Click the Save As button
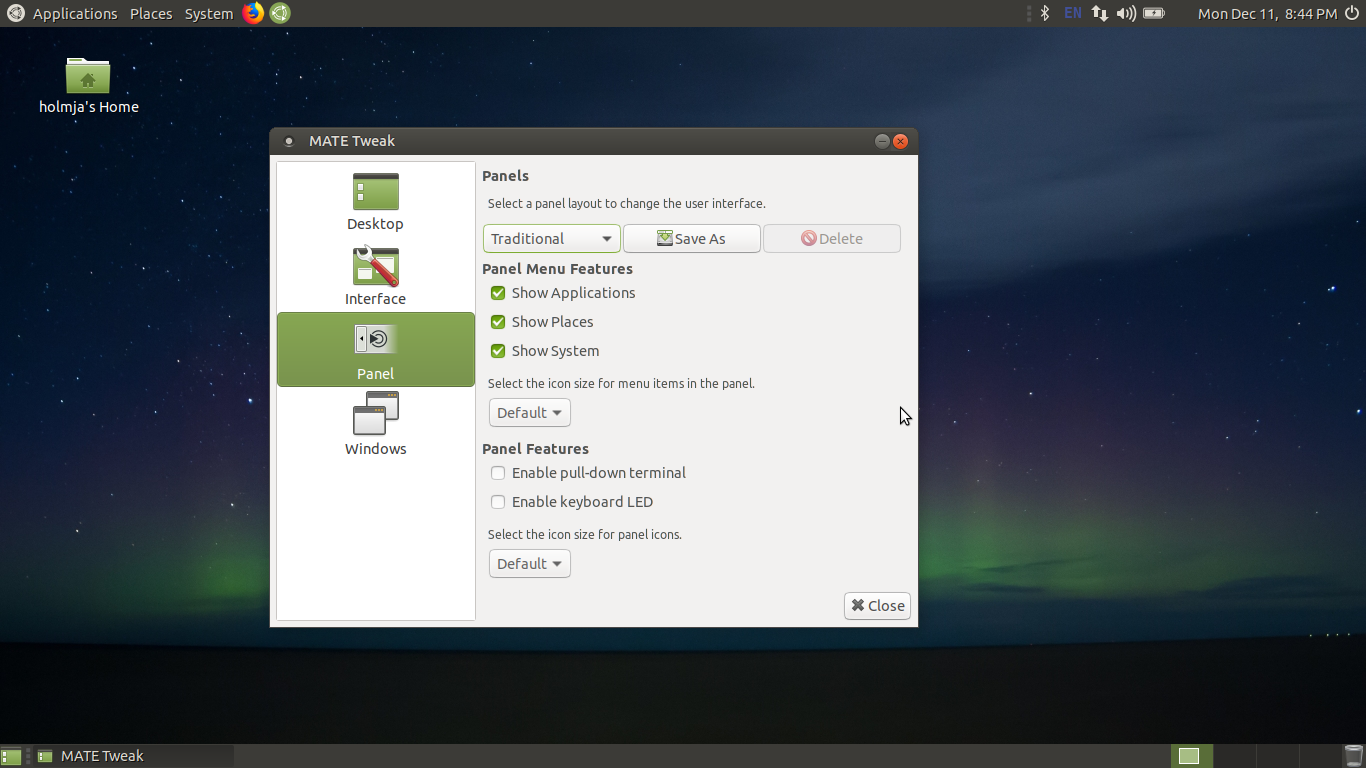The height and width of the screenshot is (768, 1366). pyautogui.click(x=692, y=239)
